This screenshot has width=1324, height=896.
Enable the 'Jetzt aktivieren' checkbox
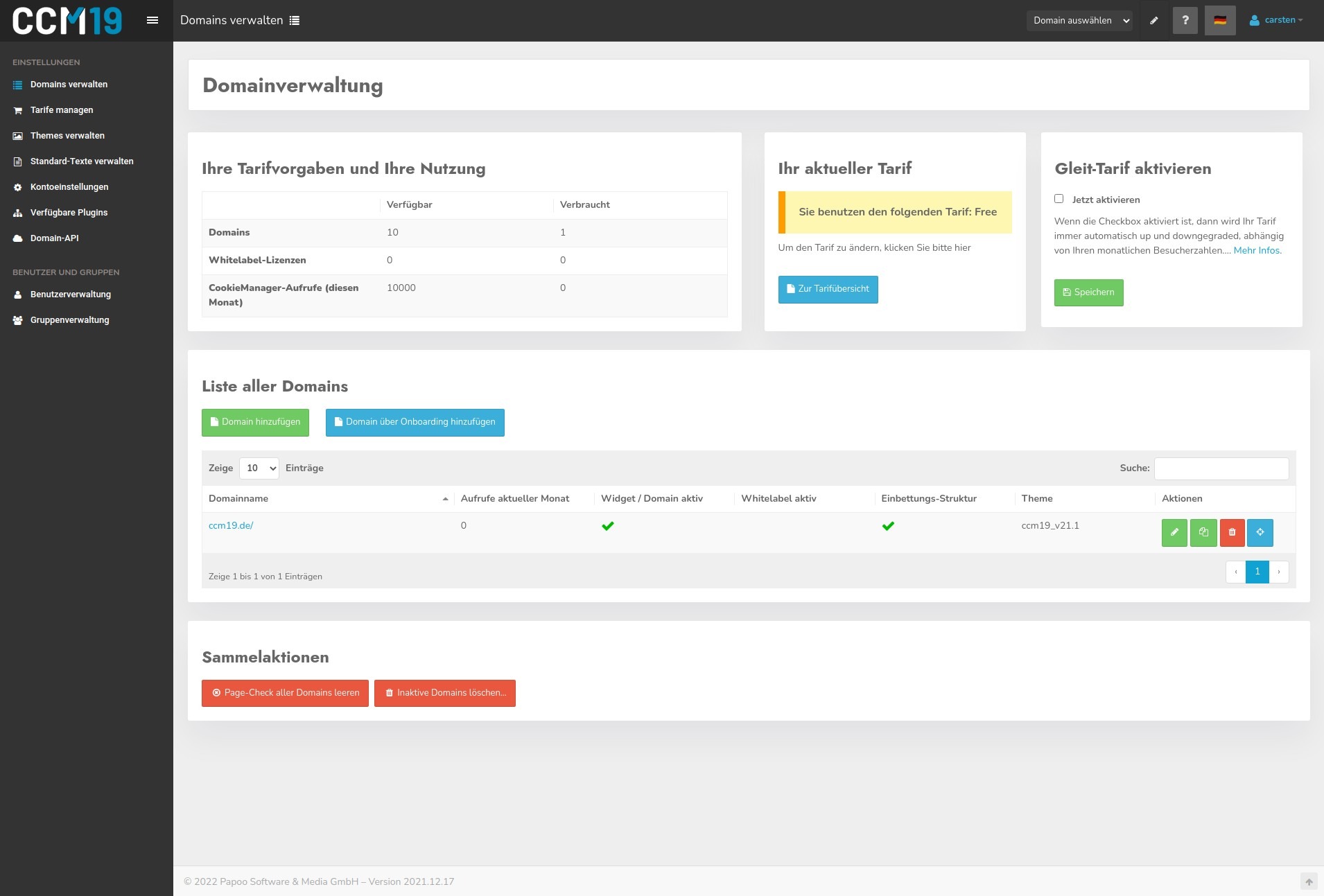1059,199
